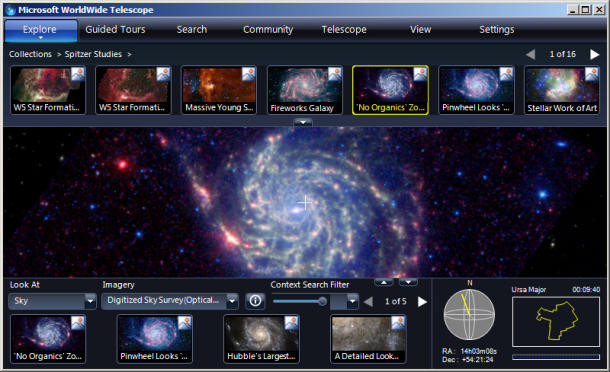The width and height of the screenshot is (610, 372).
Task: Go to next page of 16 collections
Action: [594, 54]
